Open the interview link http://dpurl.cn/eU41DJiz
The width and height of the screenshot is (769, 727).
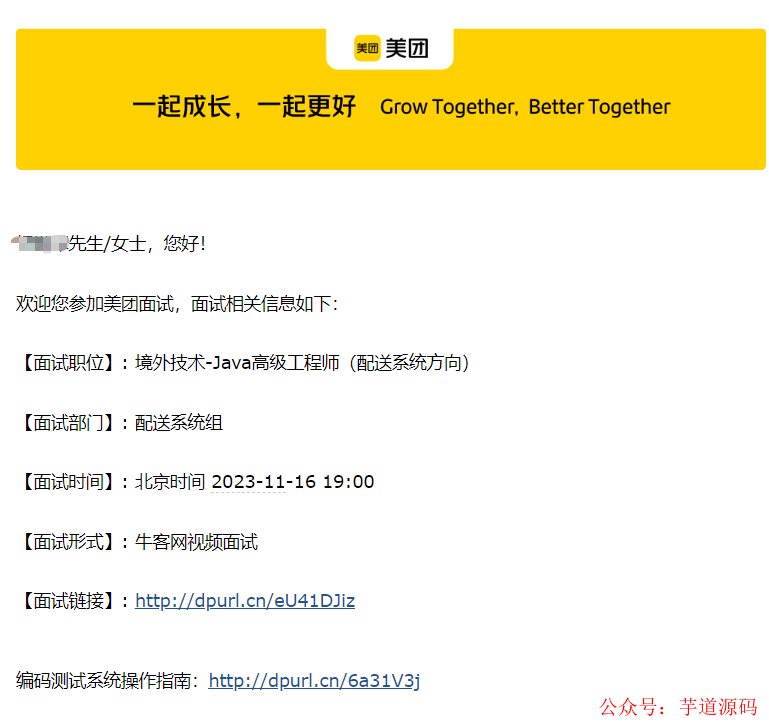[x=245, y=600]
